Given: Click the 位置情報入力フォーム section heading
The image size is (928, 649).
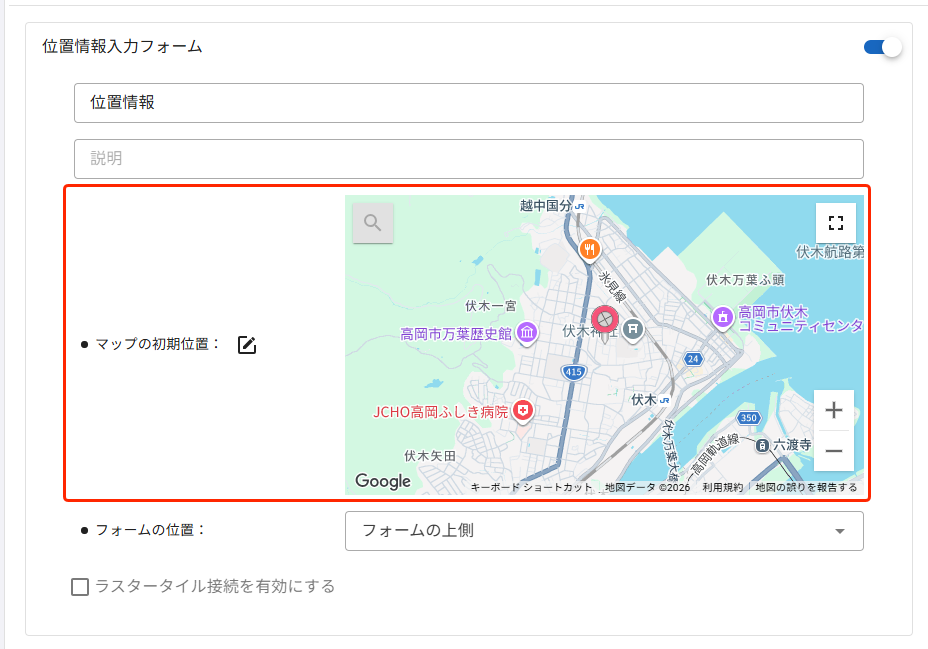Looking at the screenshot, I should [x=123, y=47].
